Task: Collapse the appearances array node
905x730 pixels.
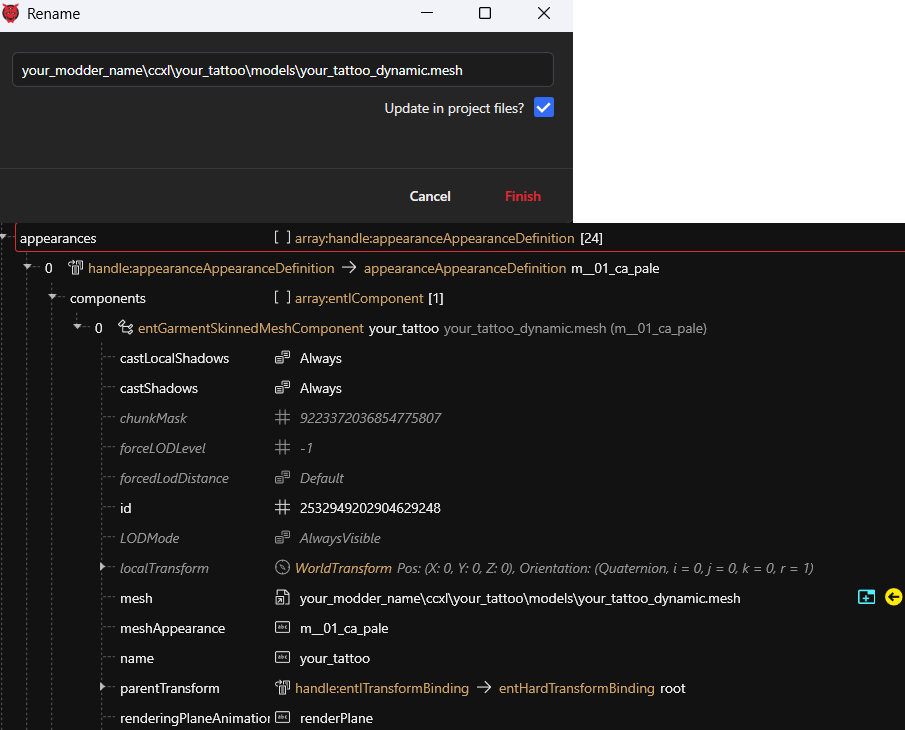Action: (5, 238)
